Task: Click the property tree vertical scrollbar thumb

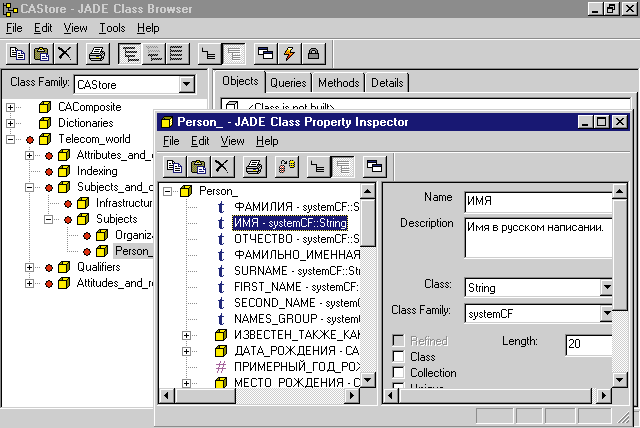Action: [x=368, y=223]
